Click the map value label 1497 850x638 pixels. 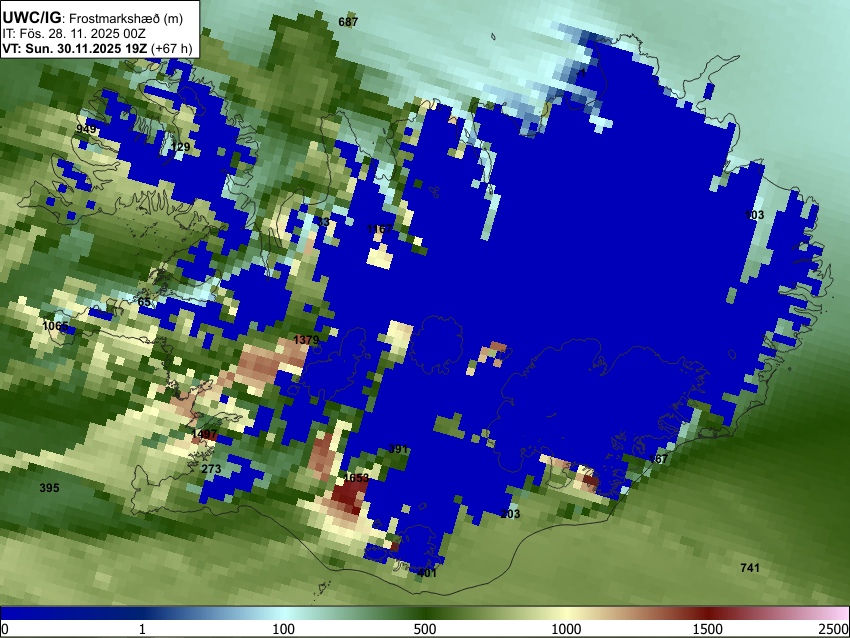204,434
